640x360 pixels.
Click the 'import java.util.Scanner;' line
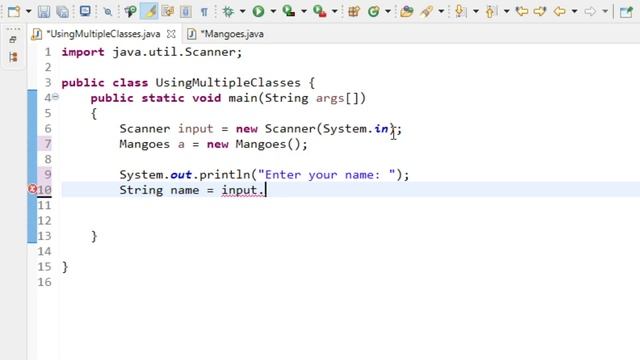[152, 52]
